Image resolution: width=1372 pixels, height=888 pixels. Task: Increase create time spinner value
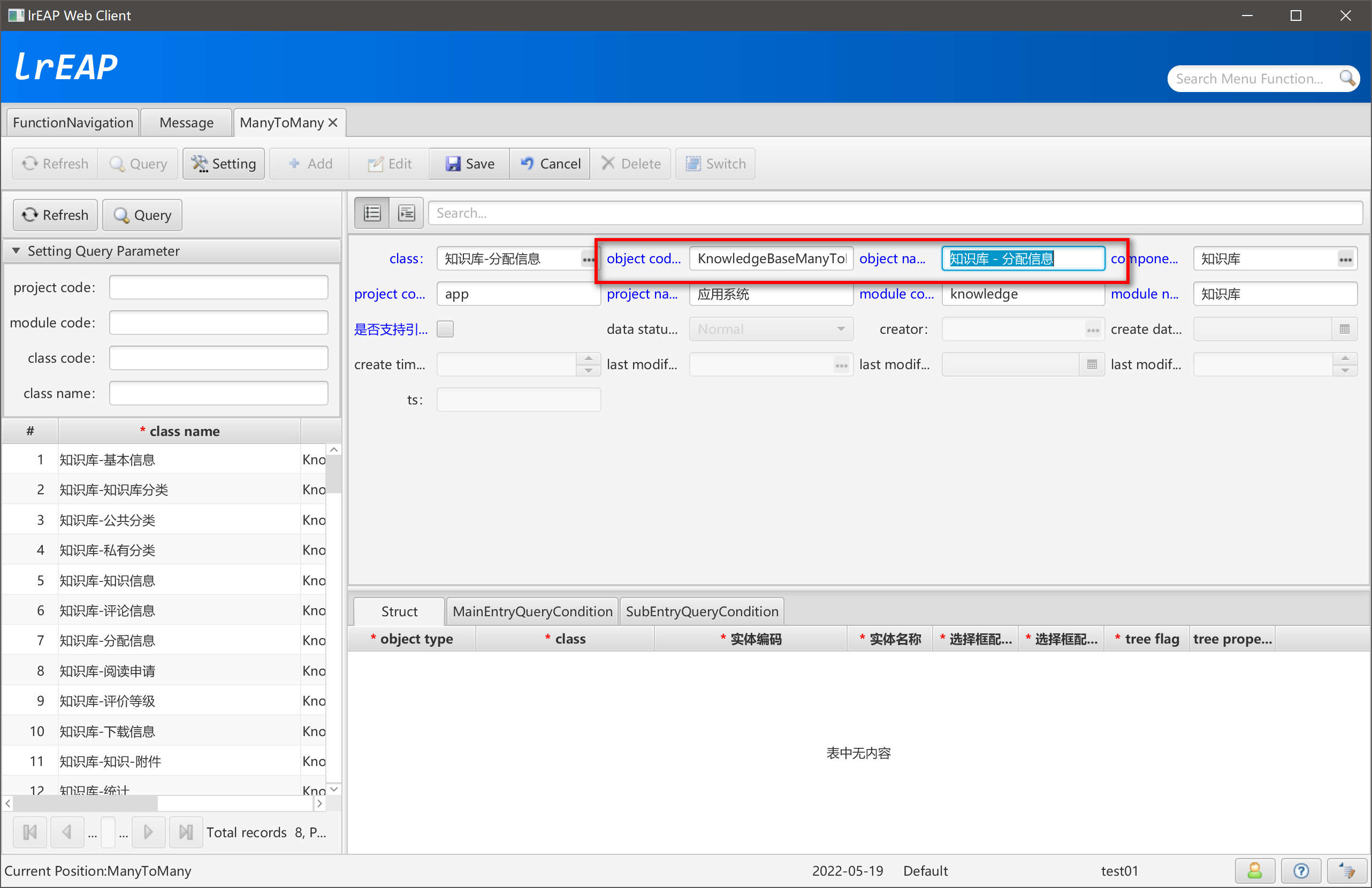[588, 358]
